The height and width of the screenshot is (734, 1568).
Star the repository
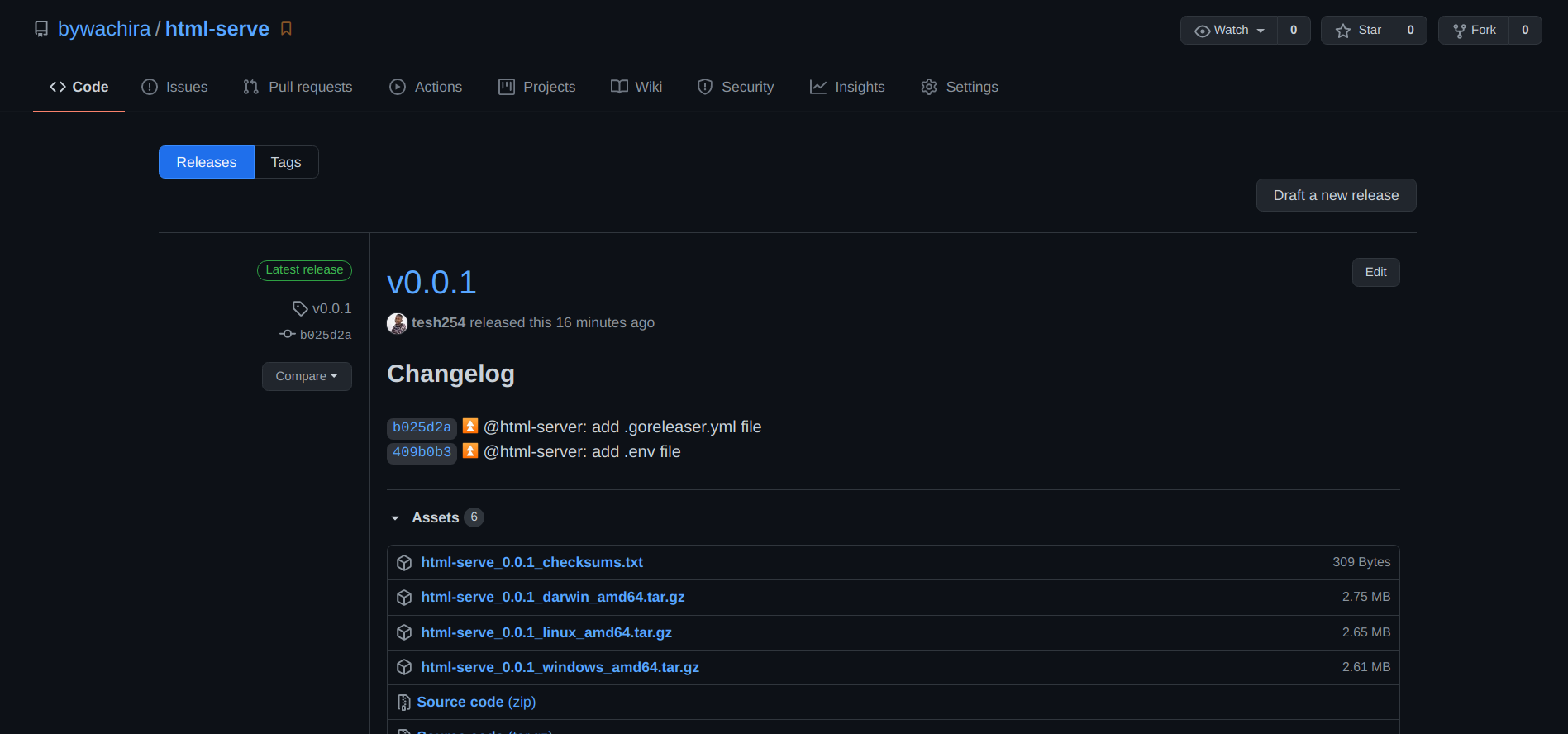click(x=1358, y=31)
